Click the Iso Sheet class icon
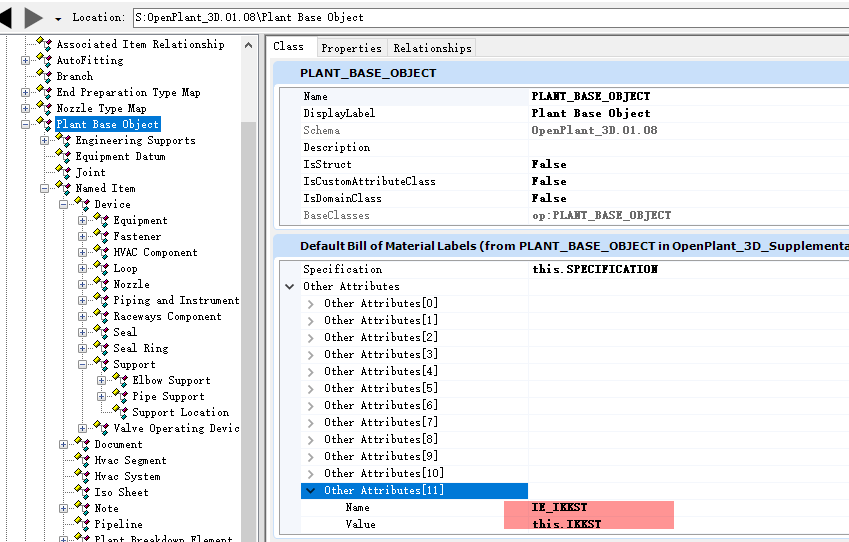 tap(82, 492)
